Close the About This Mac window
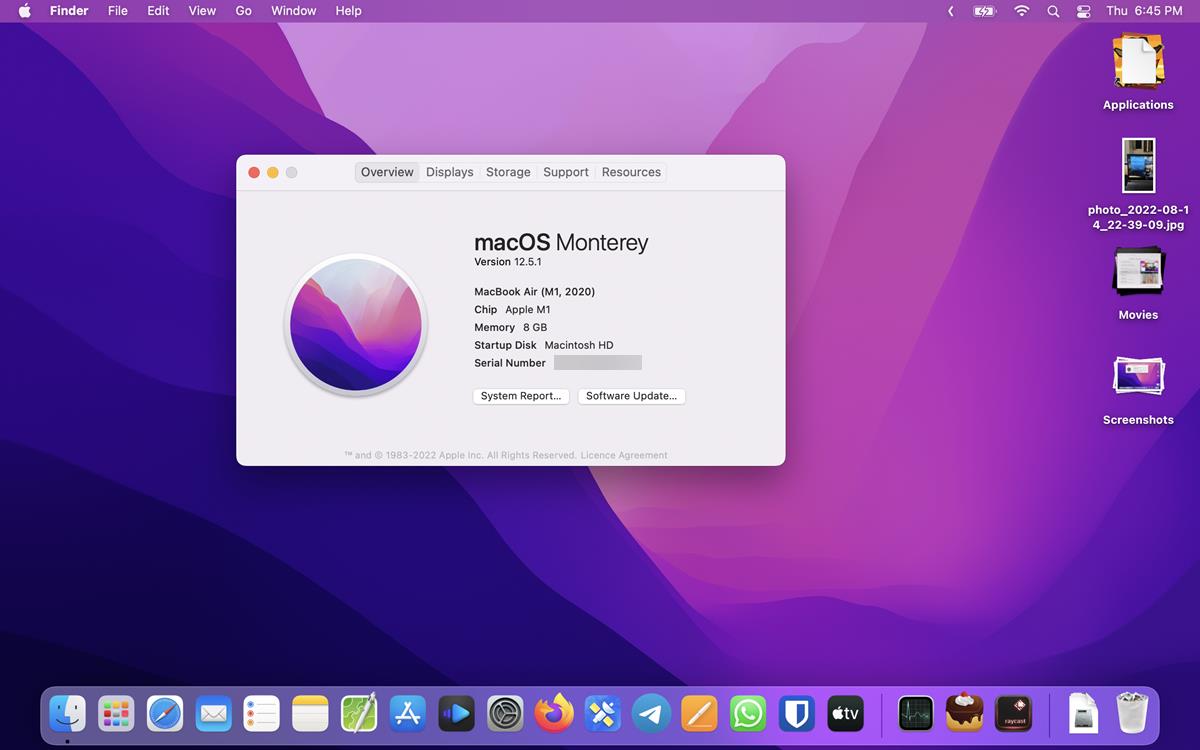This screenshot has width=1200, height=750. tap(254, 173)
